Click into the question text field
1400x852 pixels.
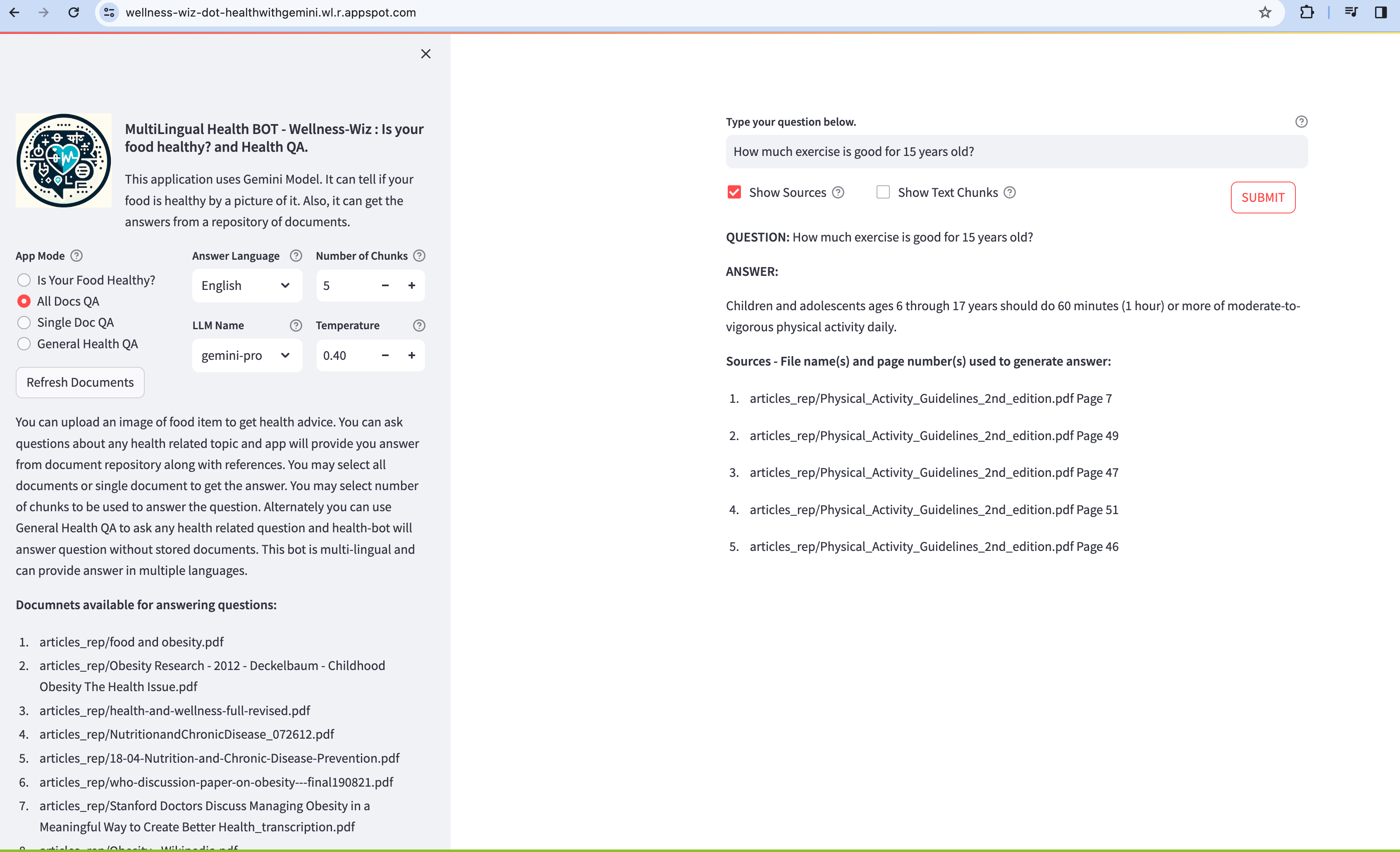click(1016, 152)
